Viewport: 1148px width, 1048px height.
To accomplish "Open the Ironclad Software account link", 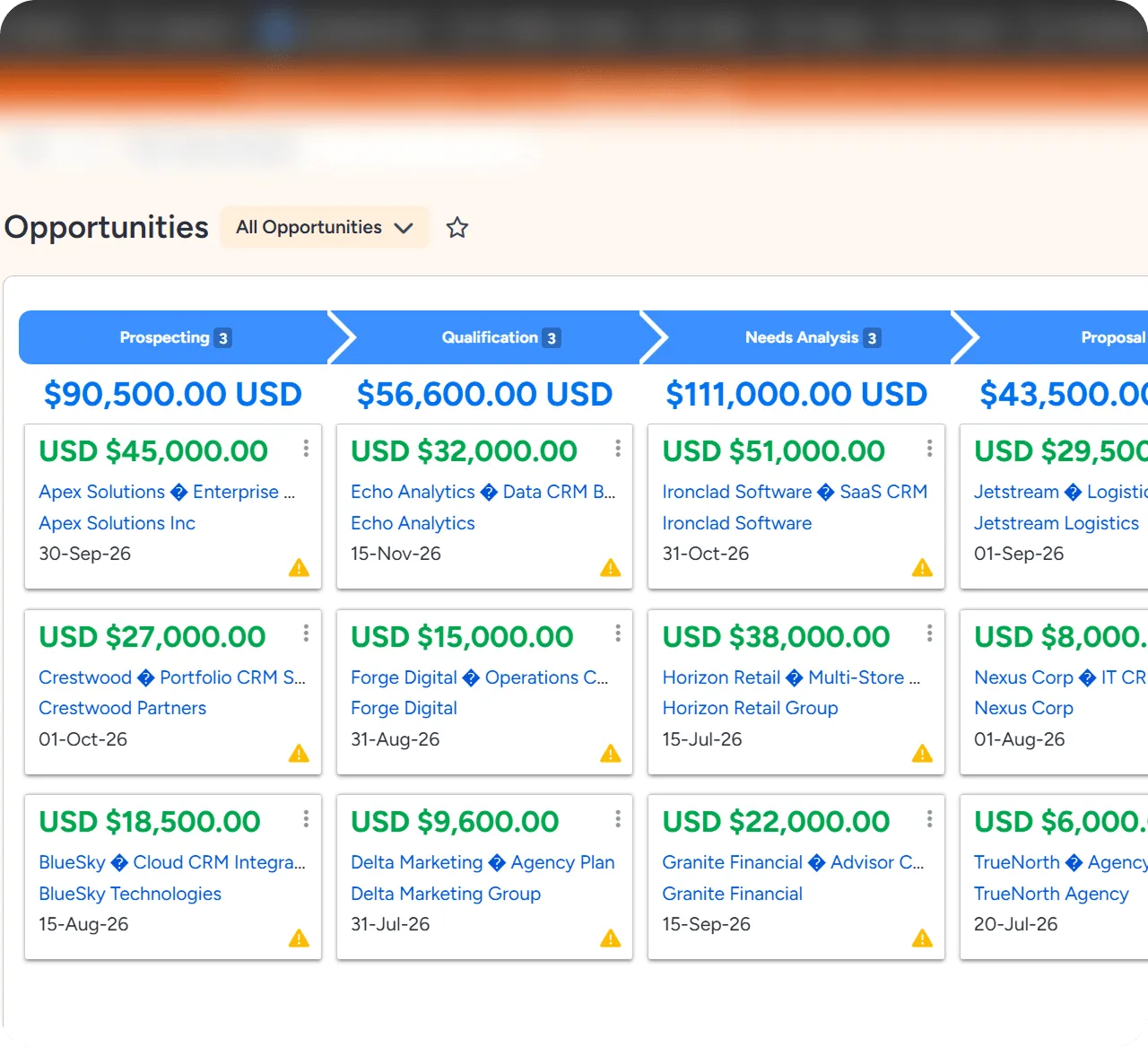I will [737, 523].
